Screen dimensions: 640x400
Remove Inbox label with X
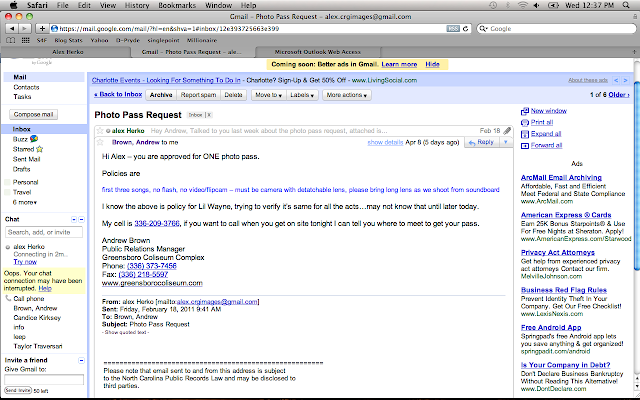(209, 115)
